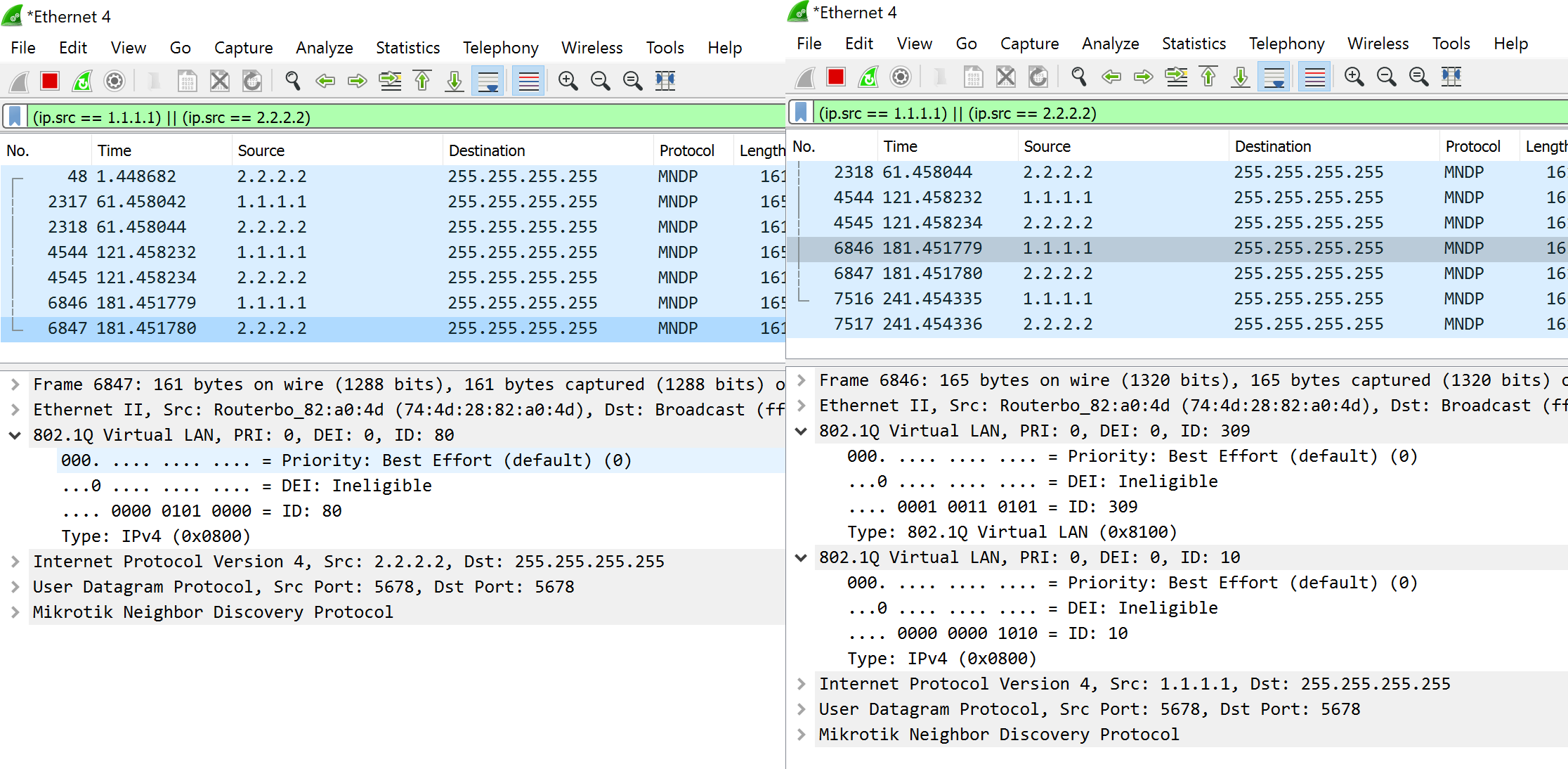Reset zoom to normal size, left window
Screen dimensions: 1568x769
pyautogui.click(x=633, y=81)
